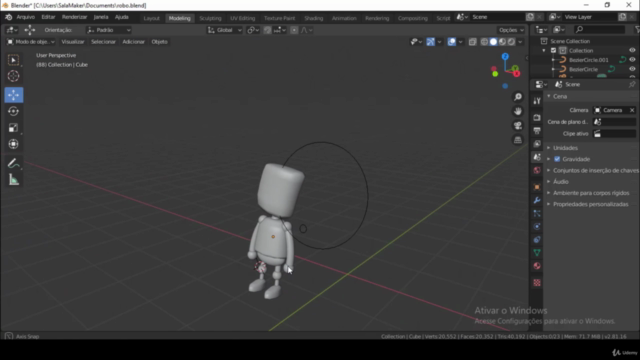The width and height of the screenshot is (640, 360).
Task: Toggle the camera view icon
Action: (x=518, y=125)
